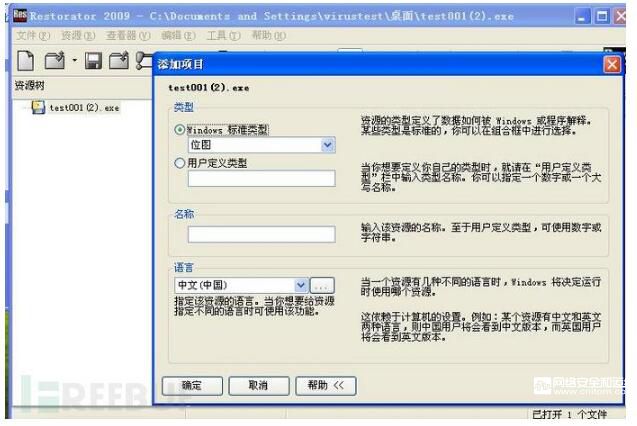Expand the 中文(中国) language dropdown

click(x=301, y=285)
